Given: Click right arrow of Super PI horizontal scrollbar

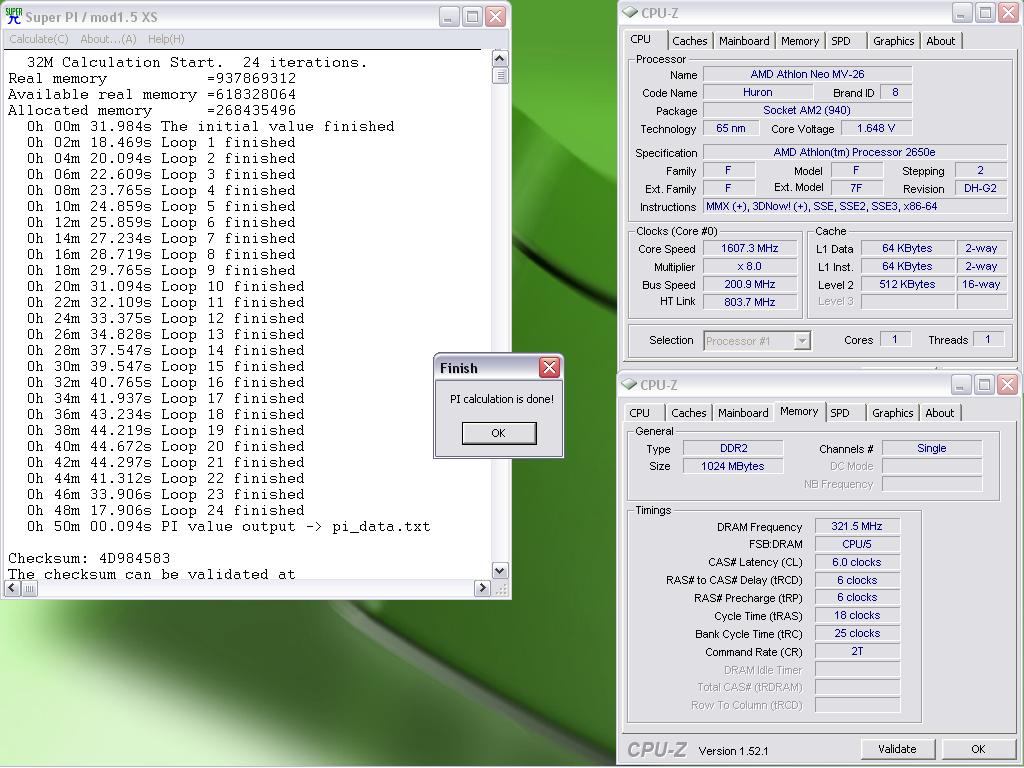Looking at the screenshot, I should tap(482, 588).
